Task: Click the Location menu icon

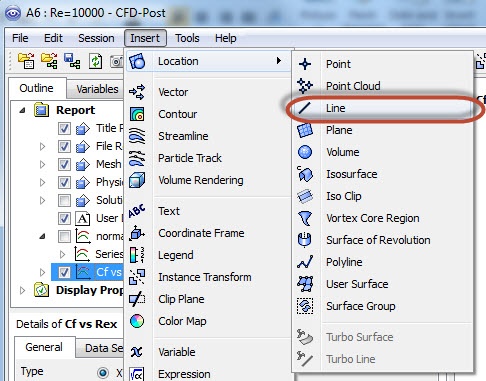Action: coord(137,61)
